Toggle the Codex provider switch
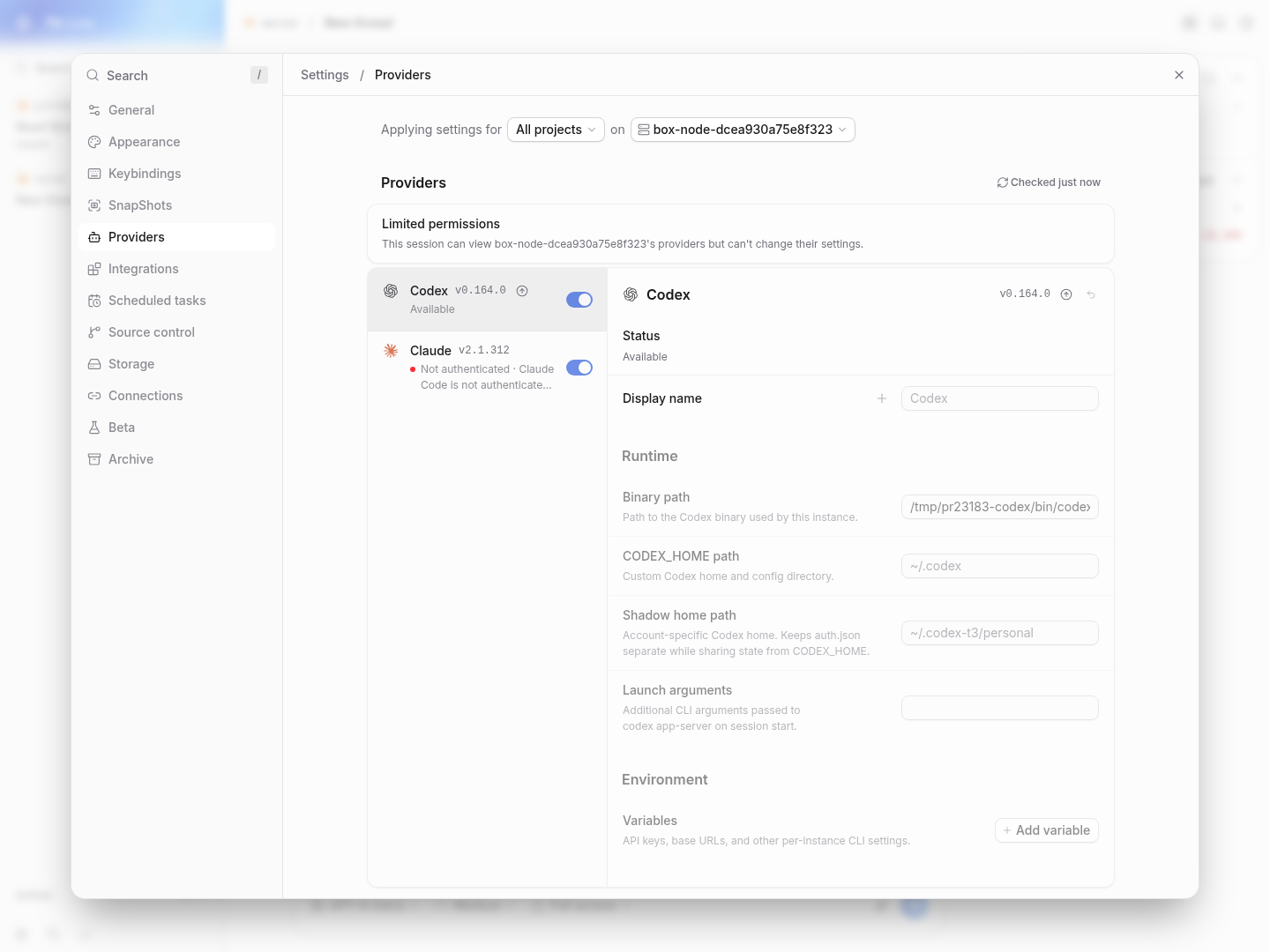The image size is (1270, 952). click(579, 300)
